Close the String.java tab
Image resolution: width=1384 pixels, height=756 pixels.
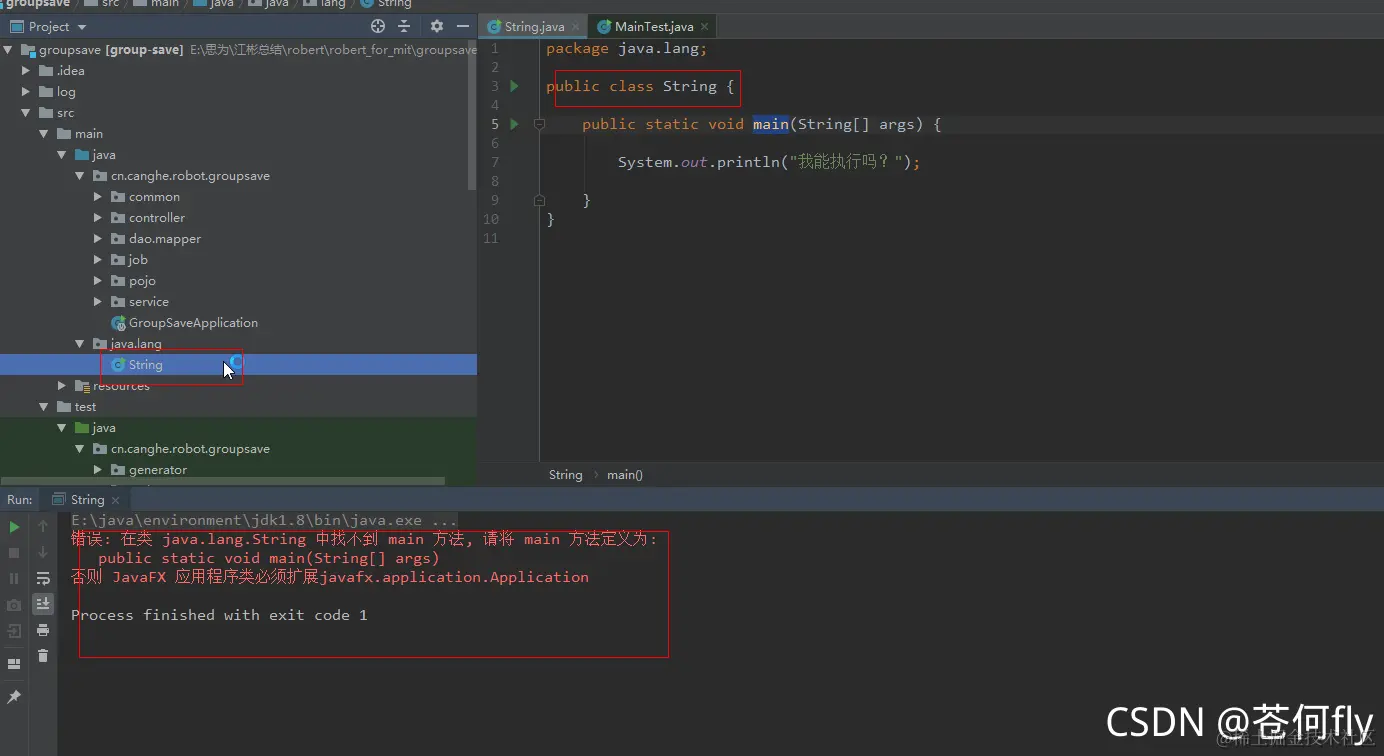575,27
